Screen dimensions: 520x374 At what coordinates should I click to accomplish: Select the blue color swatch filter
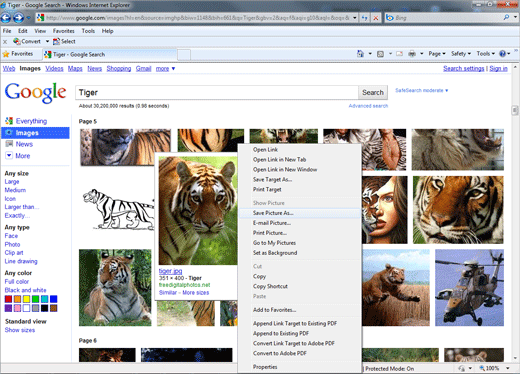53,299
